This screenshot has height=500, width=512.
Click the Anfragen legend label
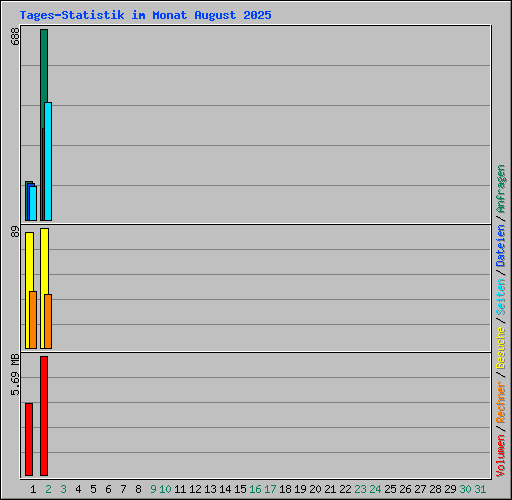[x=501, y=189]
